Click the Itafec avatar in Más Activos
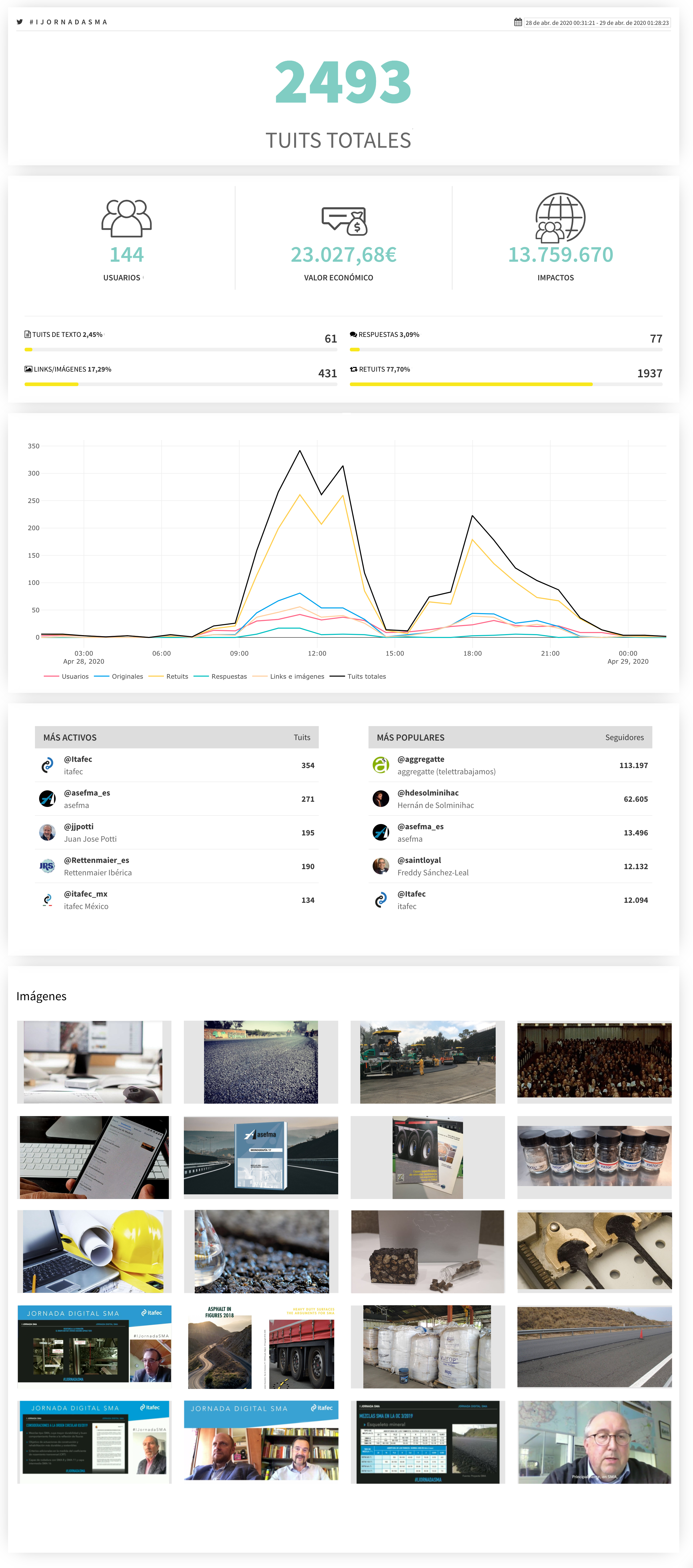The image size is (693, 1568). pos(47,765)
